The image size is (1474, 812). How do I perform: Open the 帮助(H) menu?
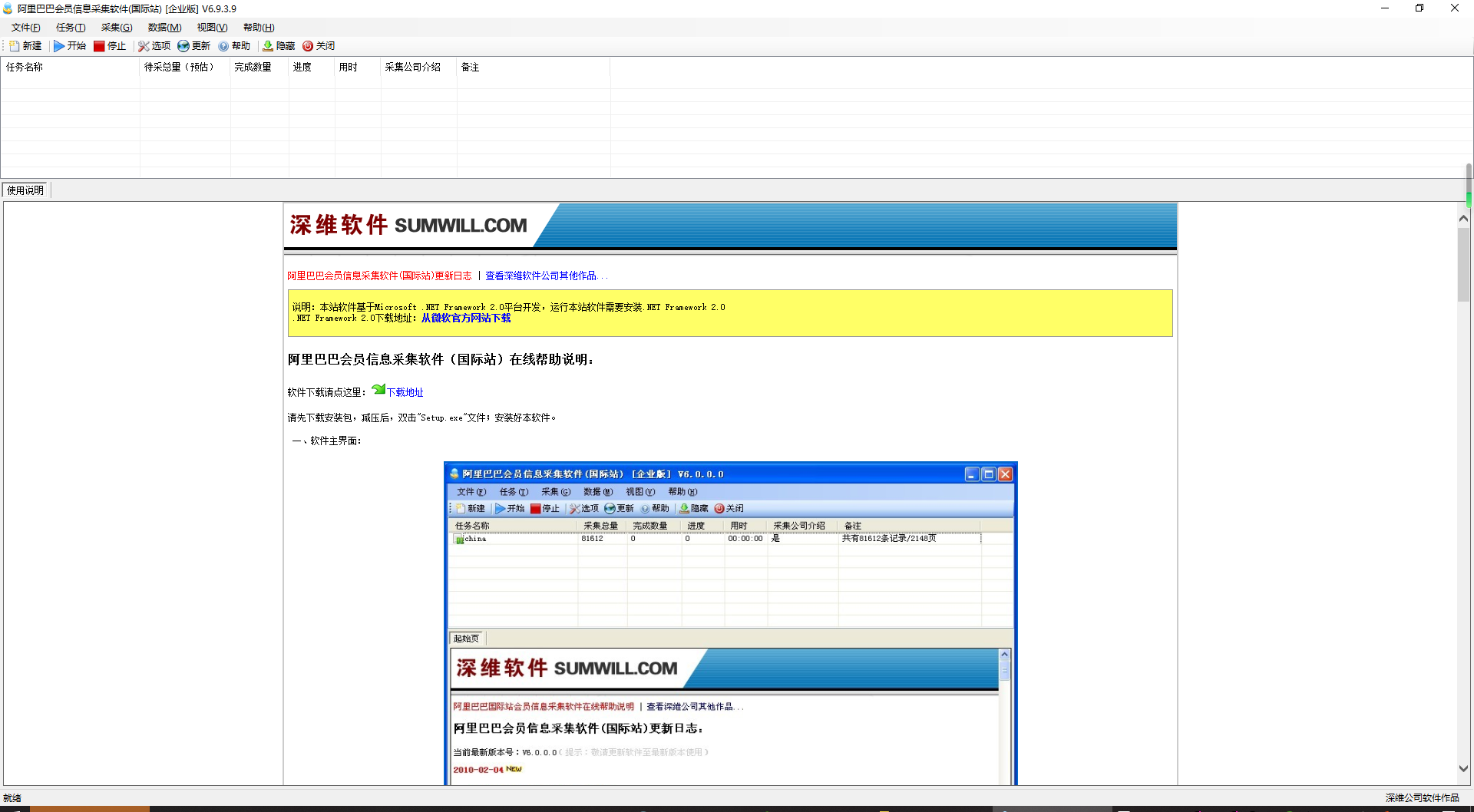(259, 28)
